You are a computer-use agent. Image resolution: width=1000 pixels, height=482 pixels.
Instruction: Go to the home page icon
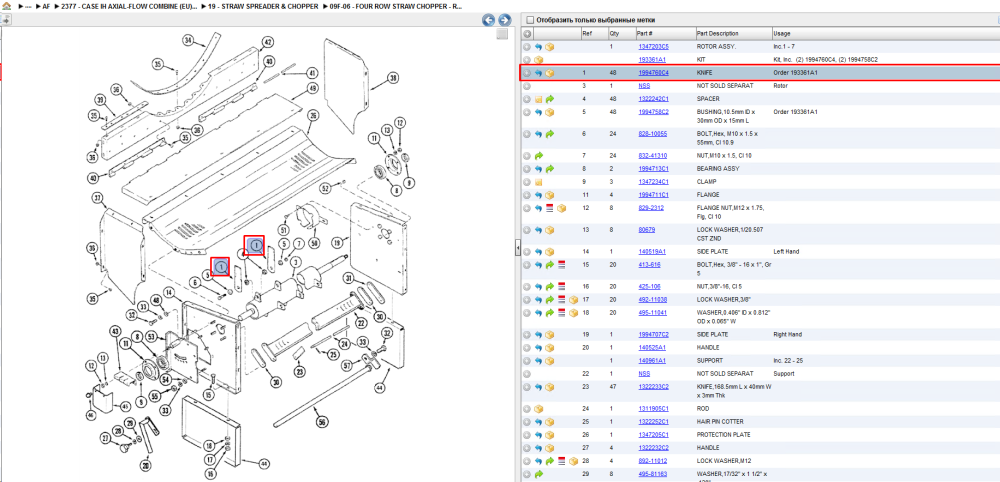pos(6,6)
